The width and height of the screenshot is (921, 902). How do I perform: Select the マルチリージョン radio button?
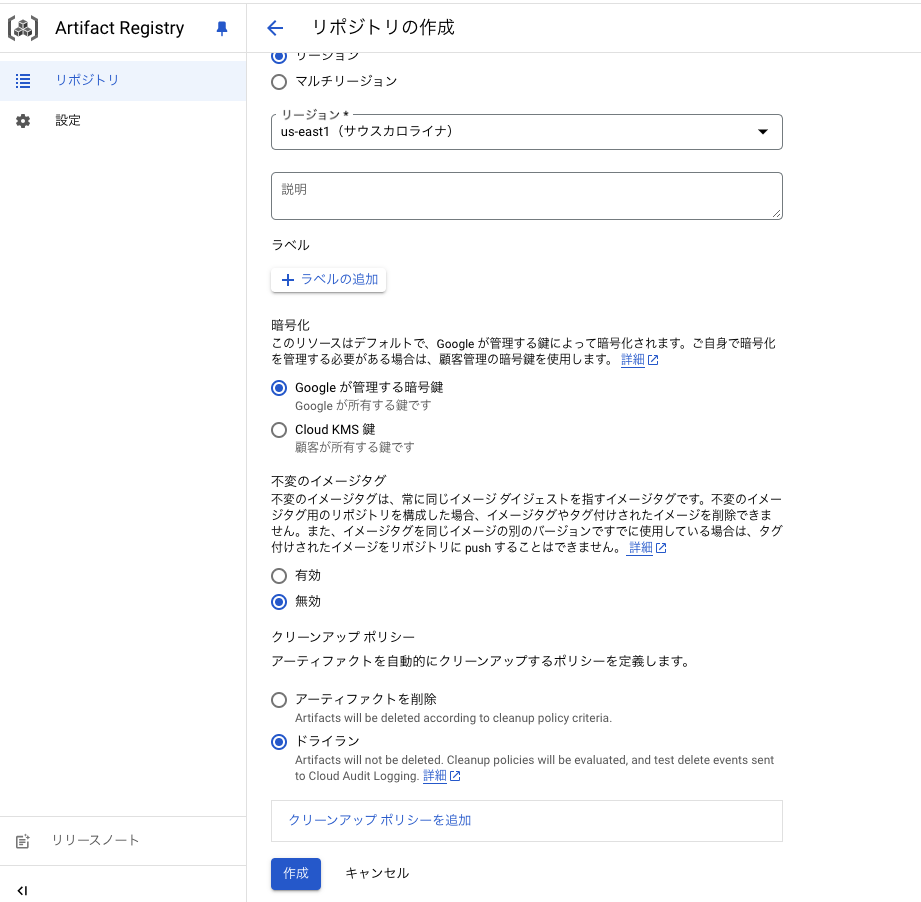pyautogui.click(x=279, y=82)
